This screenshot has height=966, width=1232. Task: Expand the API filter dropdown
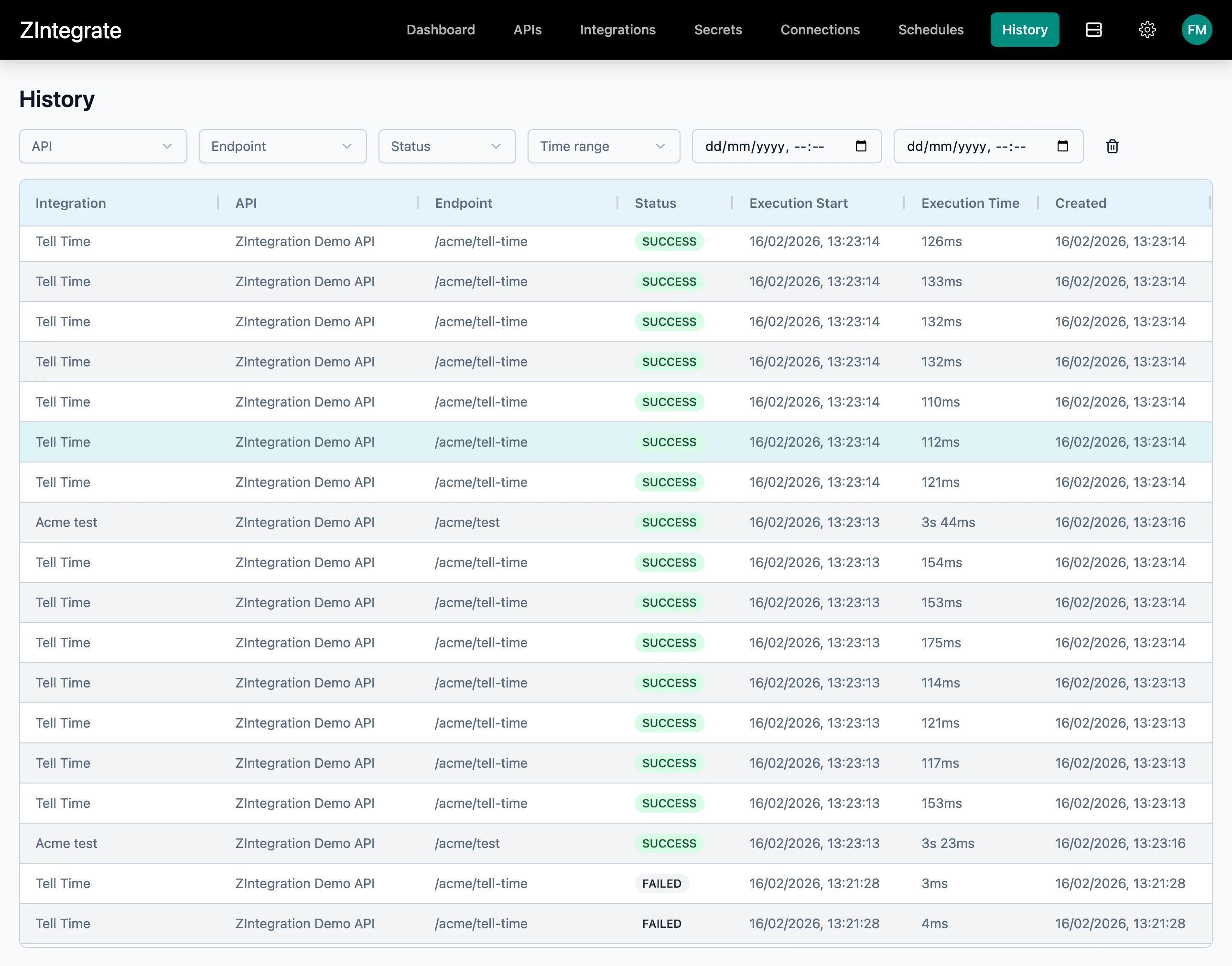[103, 147]
